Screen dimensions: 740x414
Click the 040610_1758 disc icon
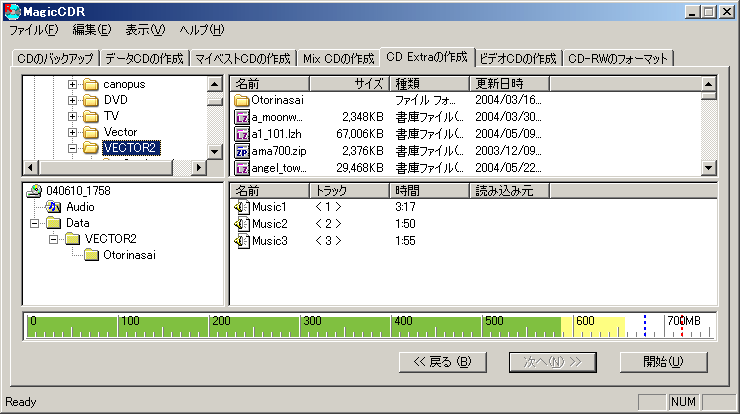click(34, 191)
